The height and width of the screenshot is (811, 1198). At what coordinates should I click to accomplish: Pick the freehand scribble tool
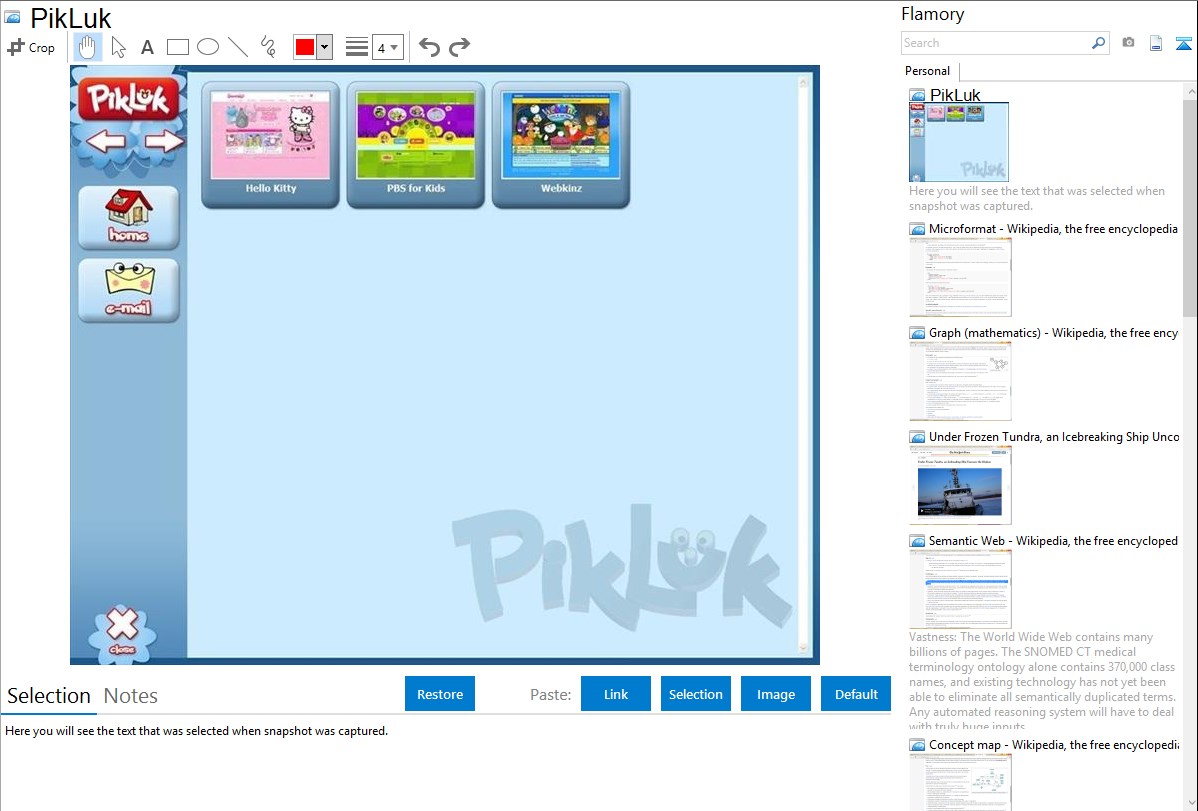(268, 47)
